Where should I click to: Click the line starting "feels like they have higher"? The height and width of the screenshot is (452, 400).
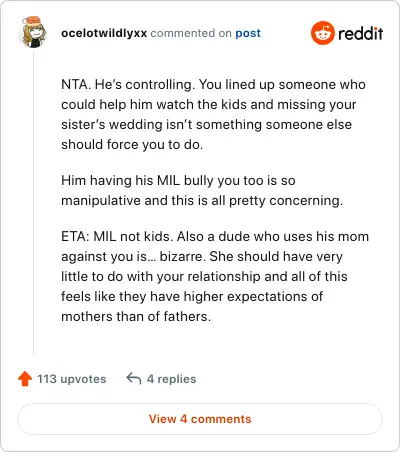coord(192,296)
